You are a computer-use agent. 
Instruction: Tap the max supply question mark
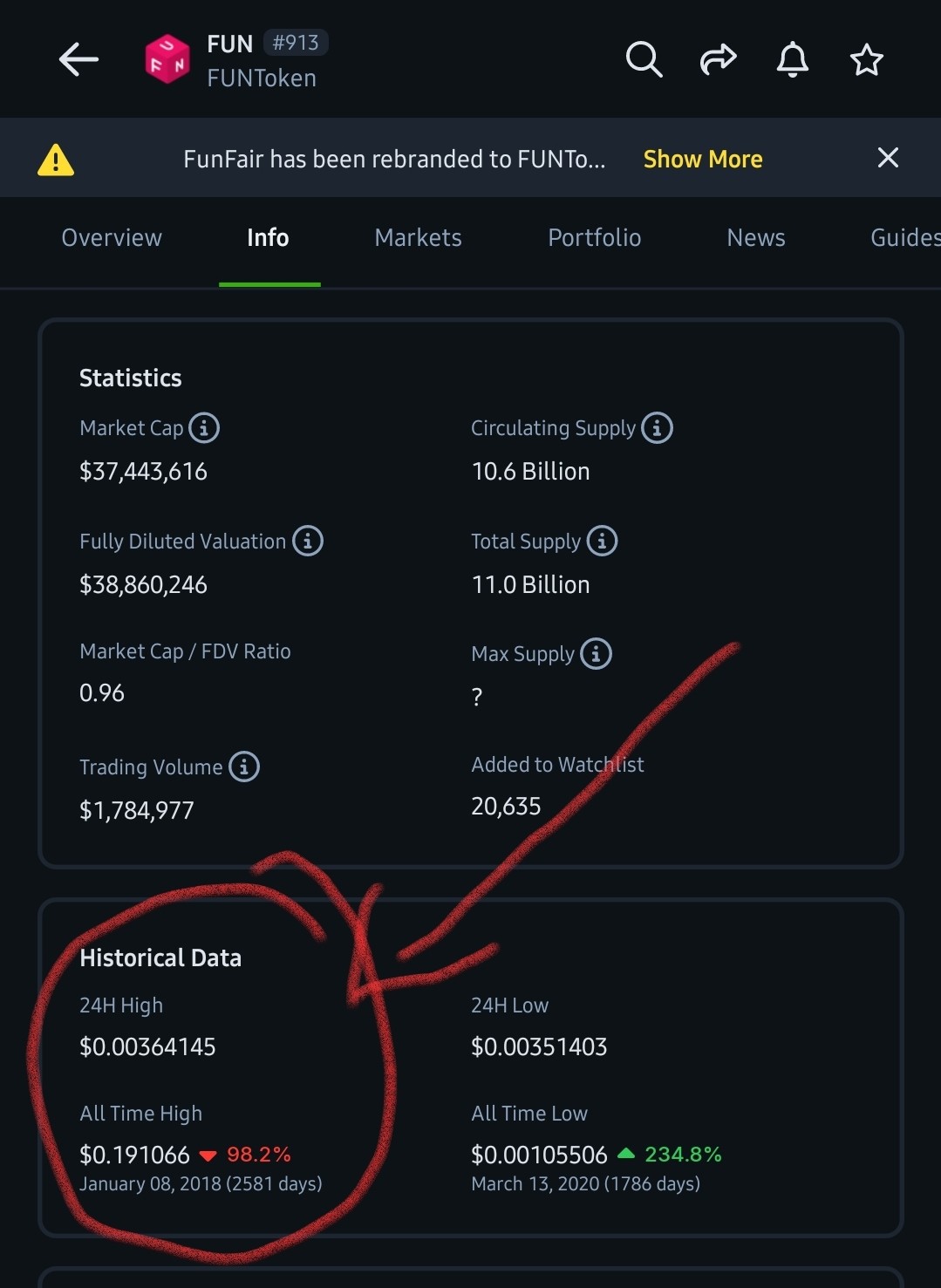477,697
